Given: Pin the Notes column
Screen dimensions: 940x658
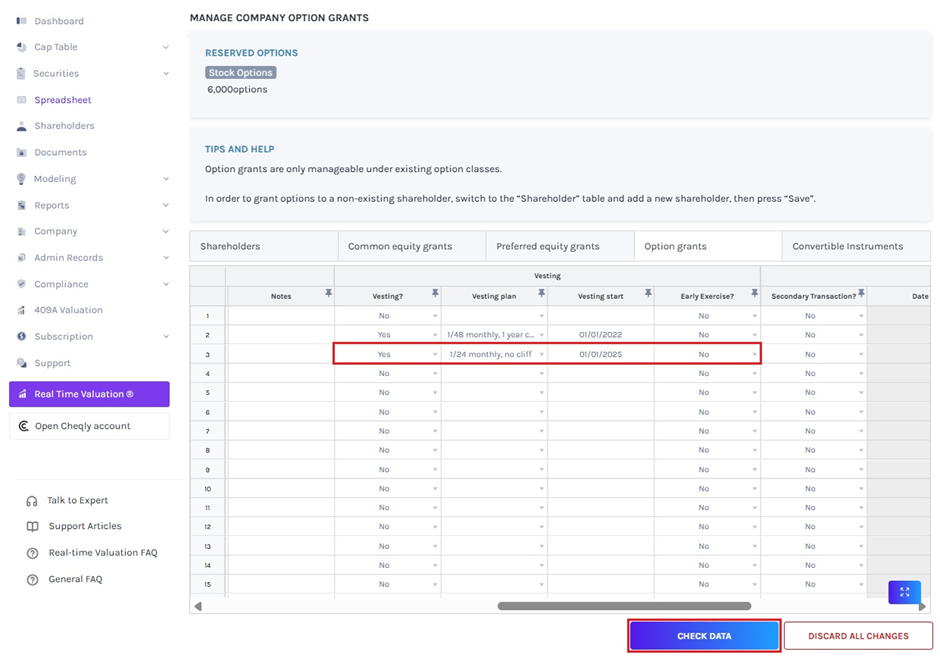Looking at the screenshot, I should click(328, 294).
